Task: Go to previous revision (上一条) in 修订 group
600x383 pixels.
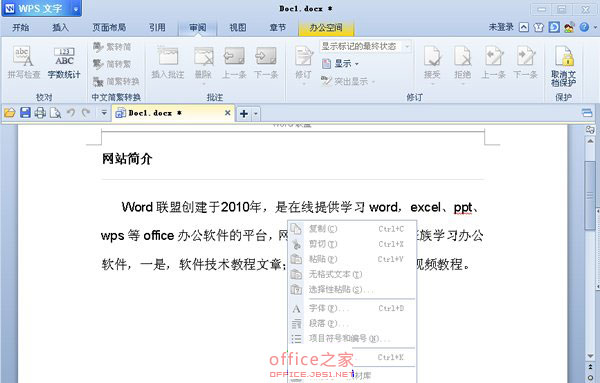Action: click(x=494, y=62)
